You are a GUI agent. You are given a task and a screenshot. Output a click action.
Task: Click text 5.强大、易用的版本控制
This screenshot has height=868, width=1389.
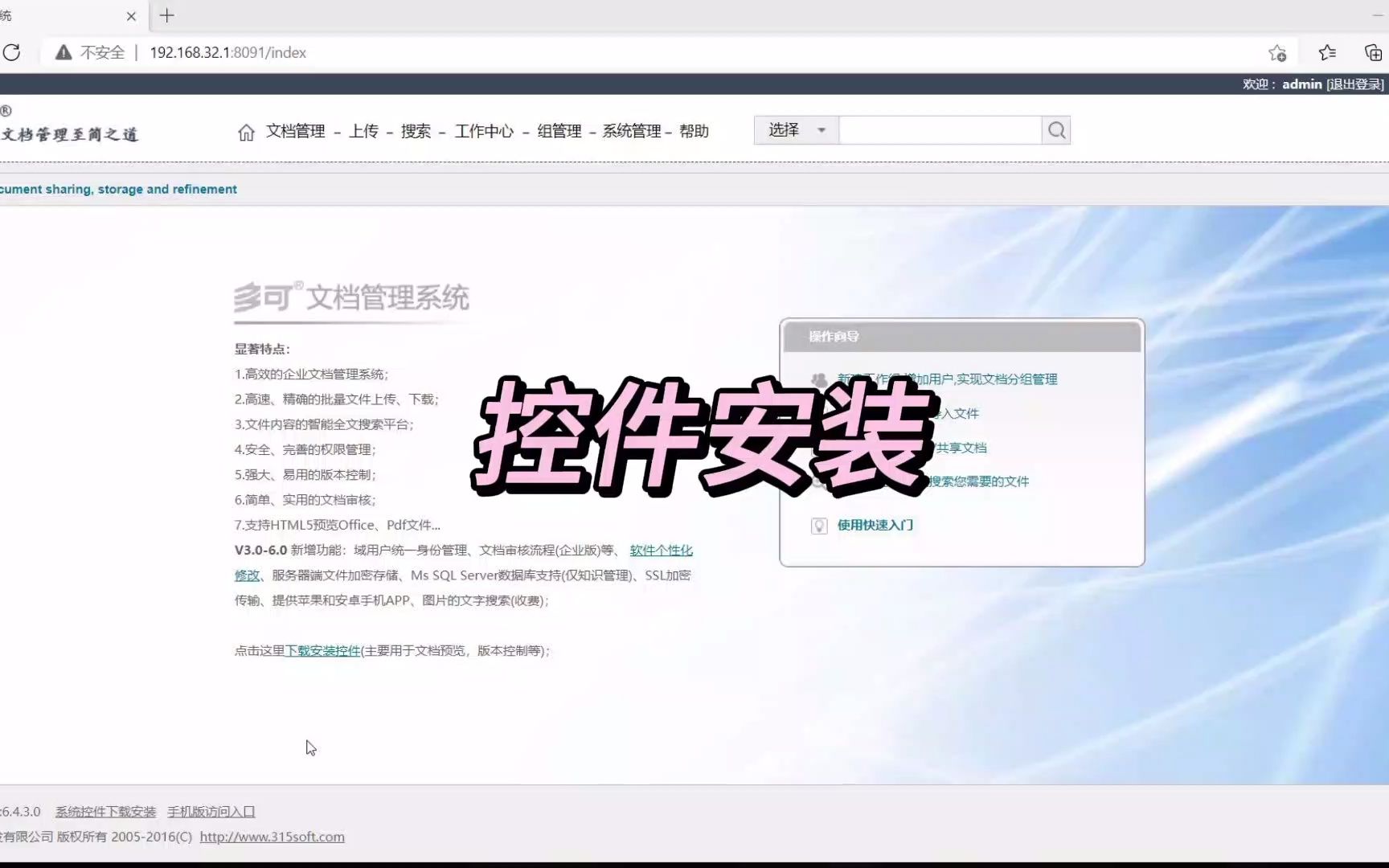(305, 475)
